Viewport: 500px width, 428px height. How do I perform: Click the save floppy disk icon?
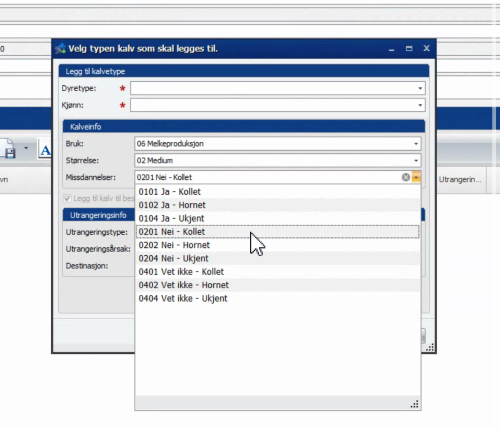click(9, 149)
